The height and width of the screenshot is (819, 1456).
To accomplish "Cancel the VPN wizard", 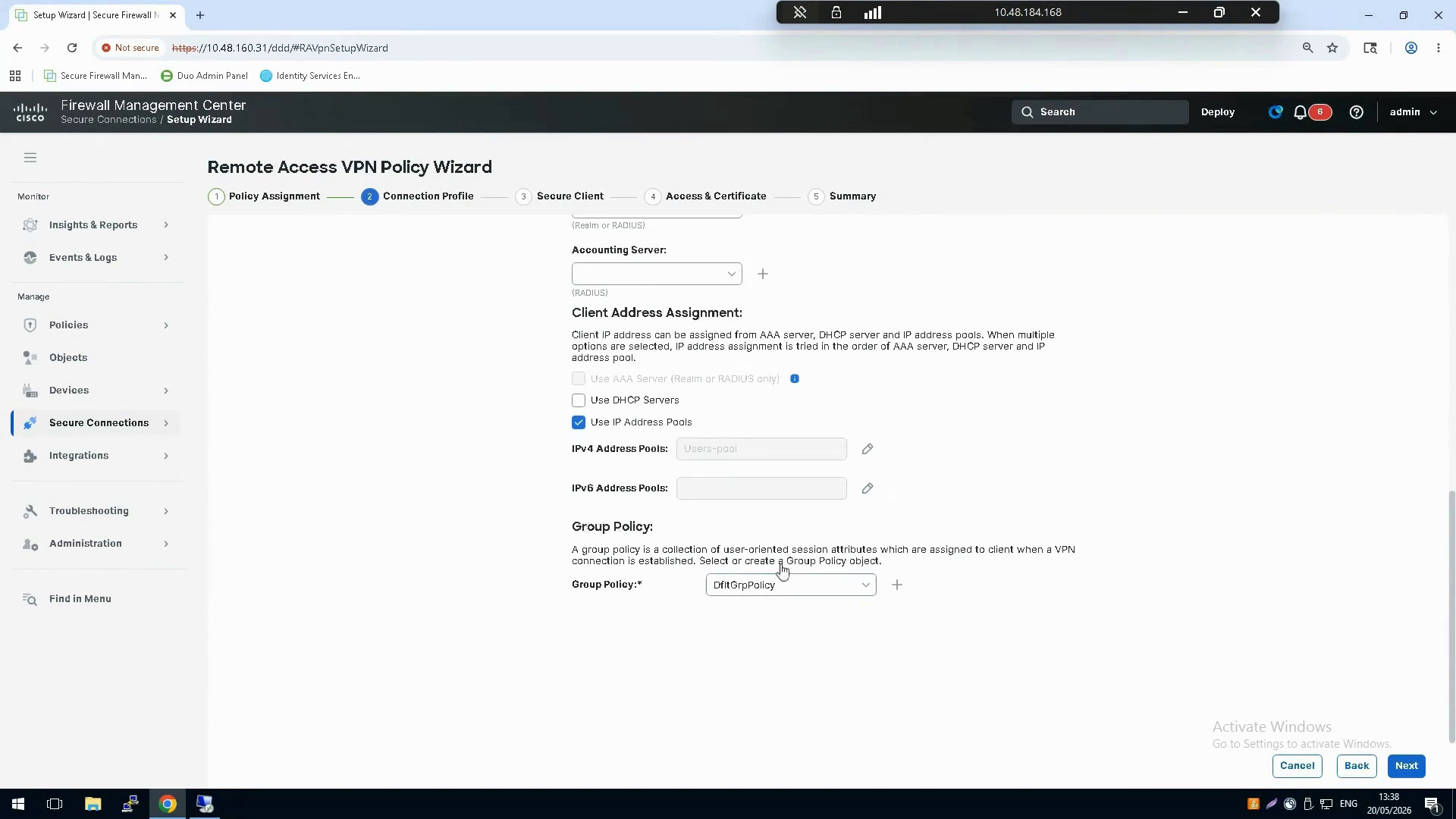I will point(1298,766).
